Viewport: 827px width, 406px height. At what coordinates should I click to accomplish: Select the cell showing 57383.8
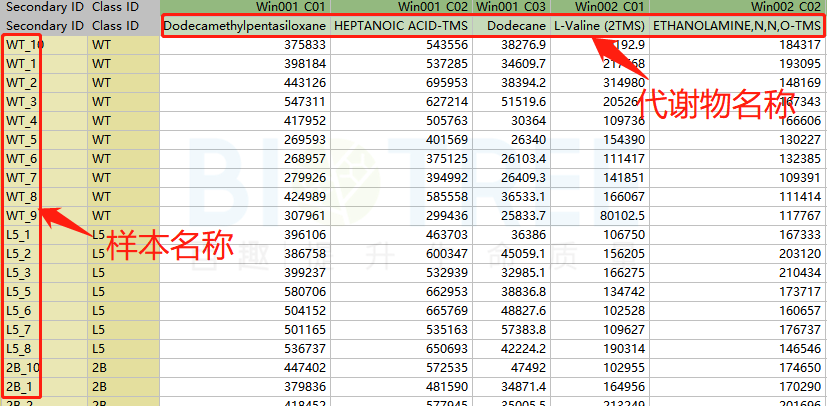coord(511,329)
